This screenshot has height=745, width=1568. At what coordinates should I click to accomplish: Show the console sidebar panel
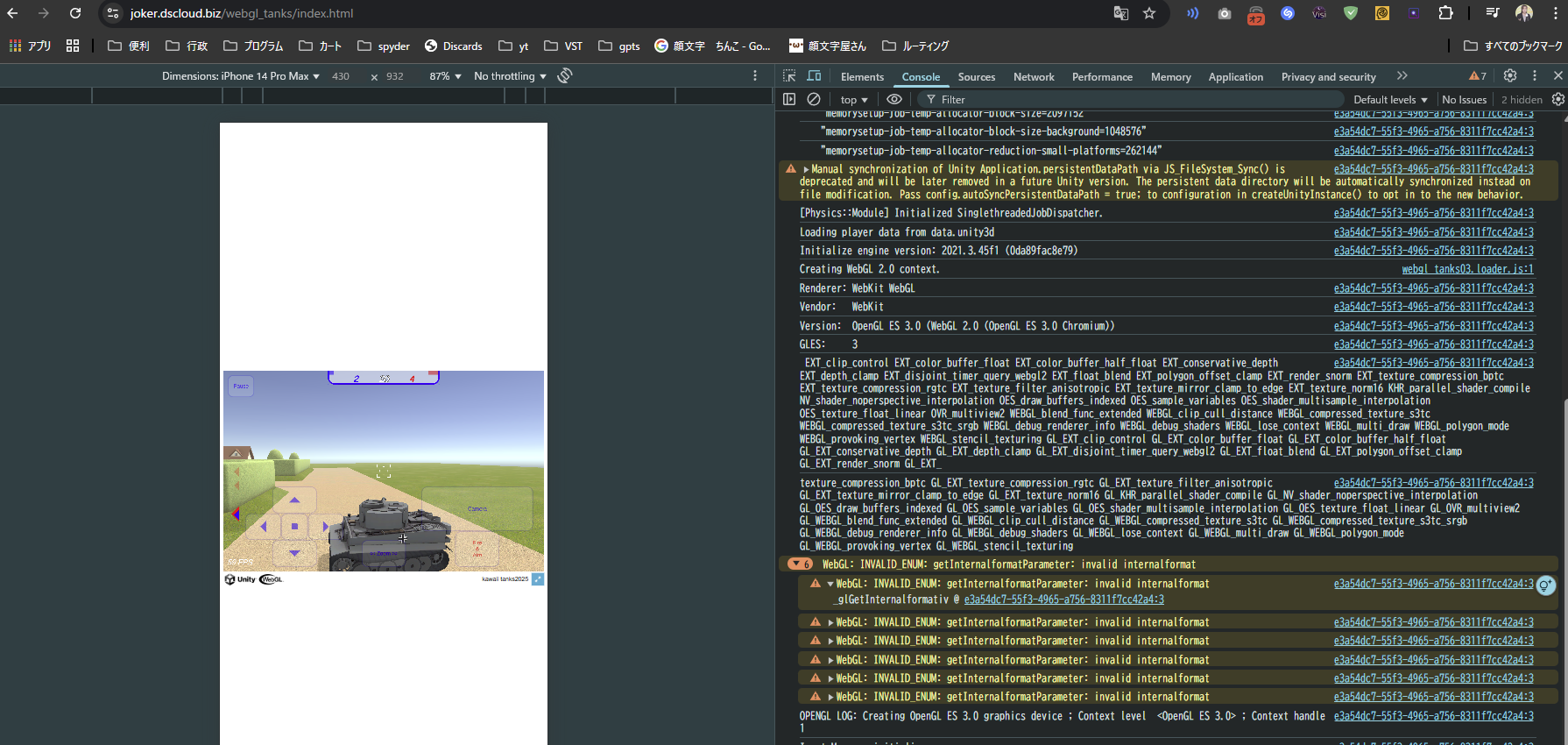coord(789,100)
